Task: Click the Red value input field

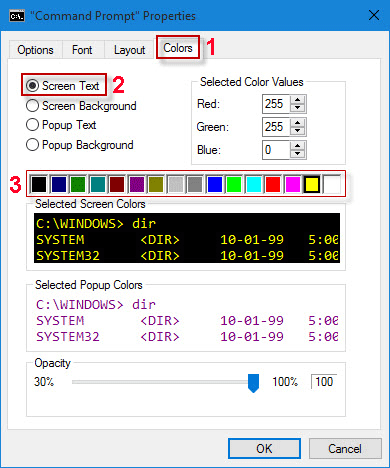Action: (x=276, y=104)
